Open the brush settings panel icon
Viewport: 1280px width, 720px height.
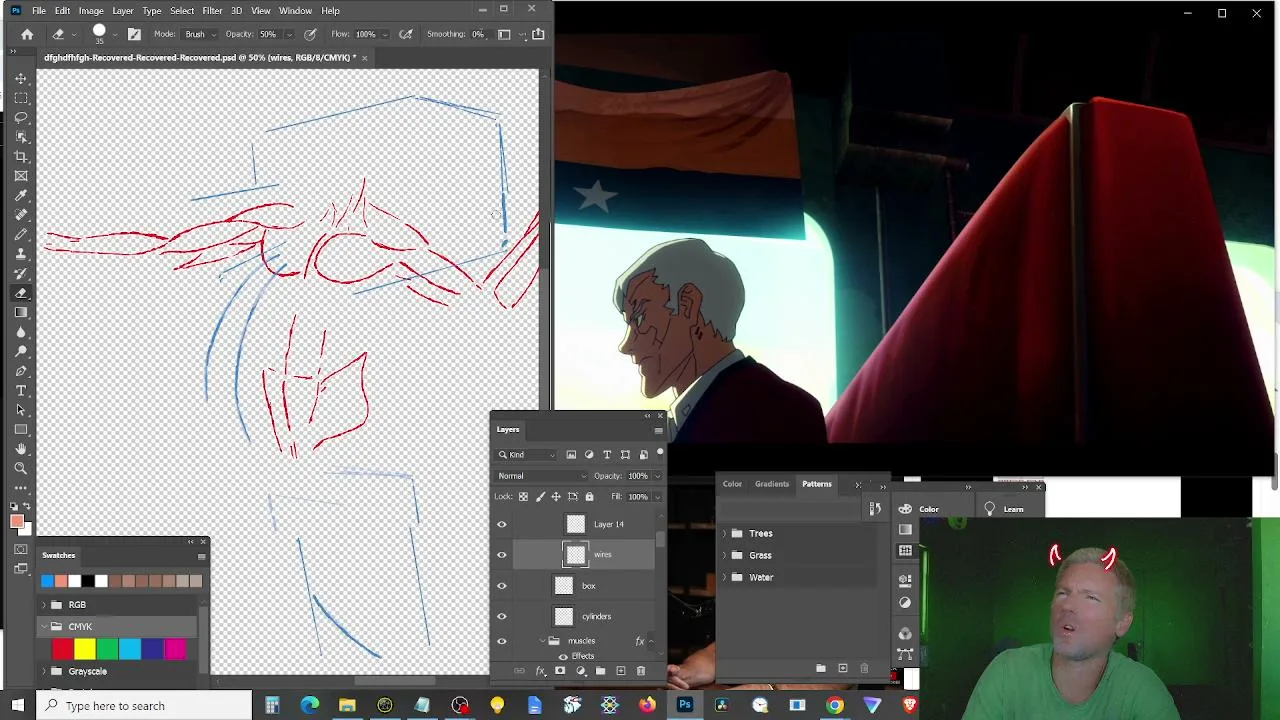coord(134,34)
